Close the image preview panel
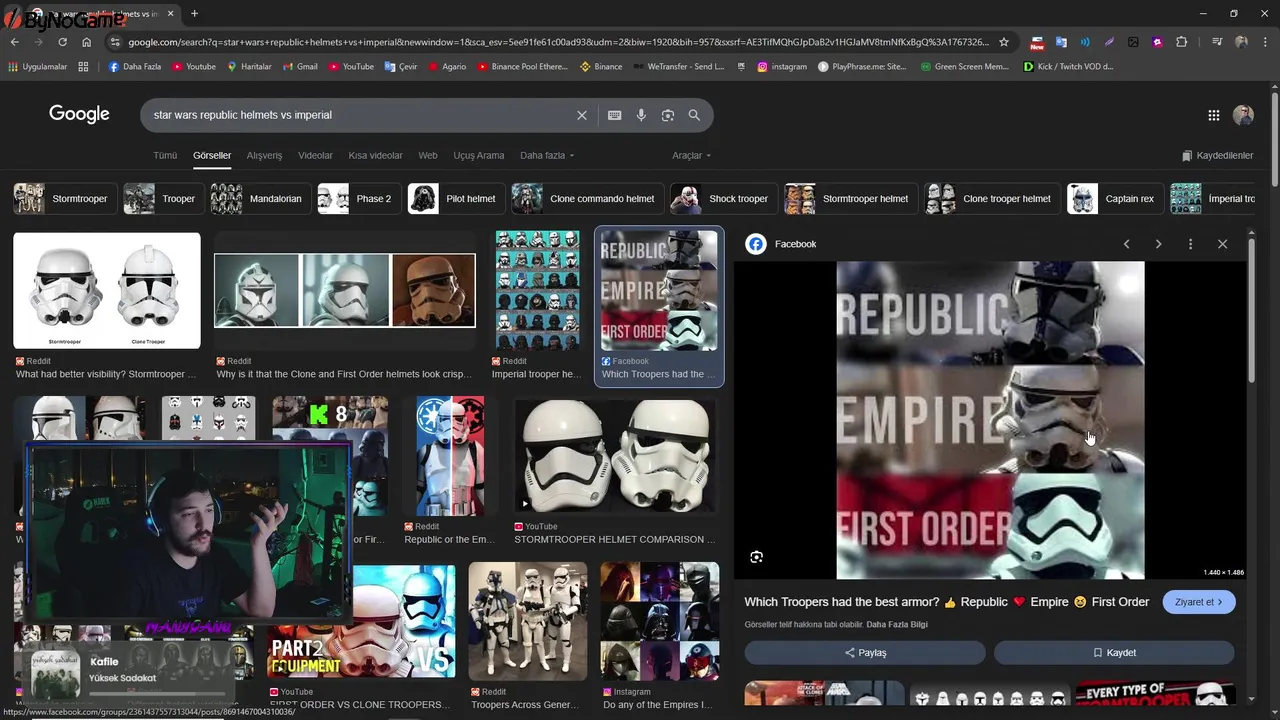This screenshot has width=1280, height=720. pos(1222,244)
